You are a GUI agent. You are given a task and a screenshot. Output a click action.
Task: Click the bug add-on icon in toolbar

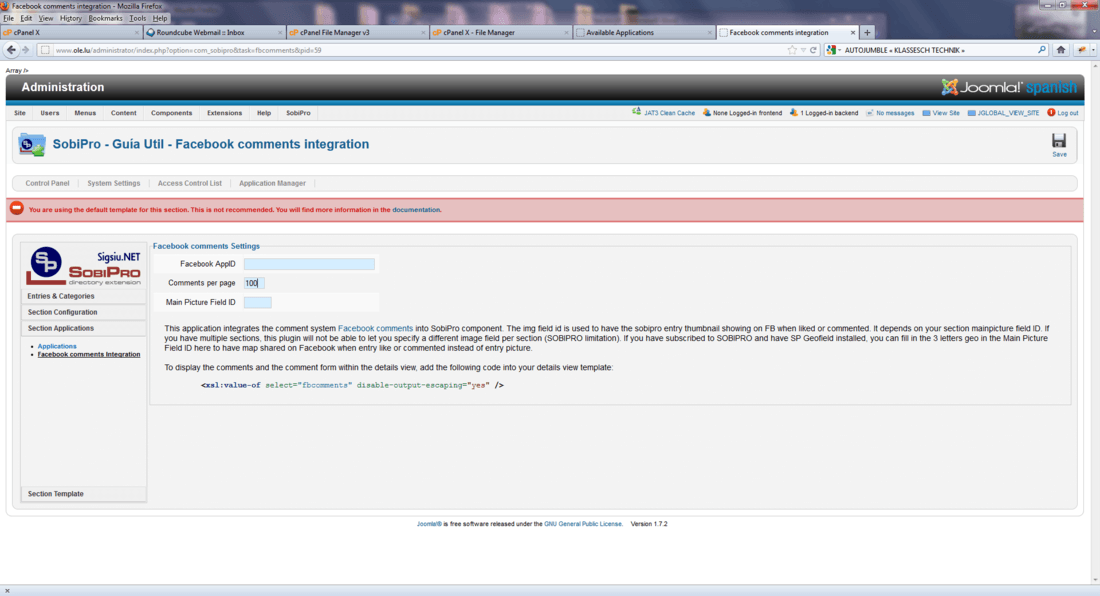coord(1081,50)
